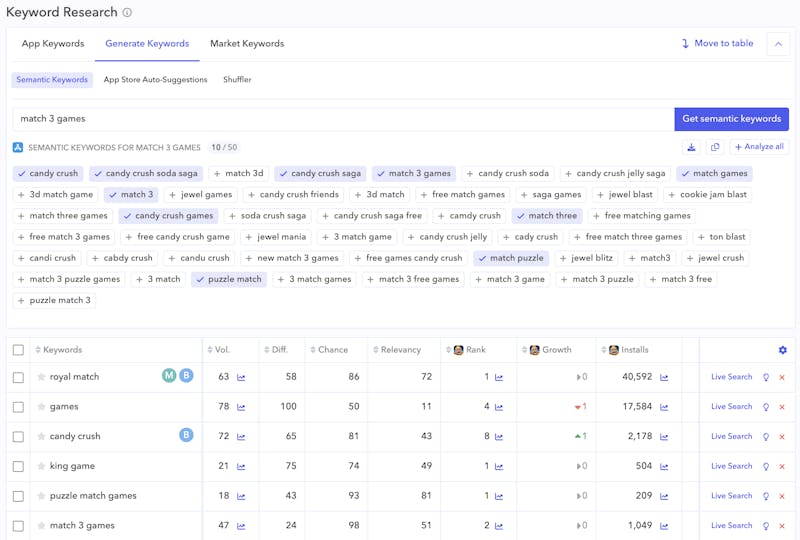Image resolution: width=800 pixels, height=540 pixels.
Task: Open table settings gear icon
Action: (x=782, y=350)
